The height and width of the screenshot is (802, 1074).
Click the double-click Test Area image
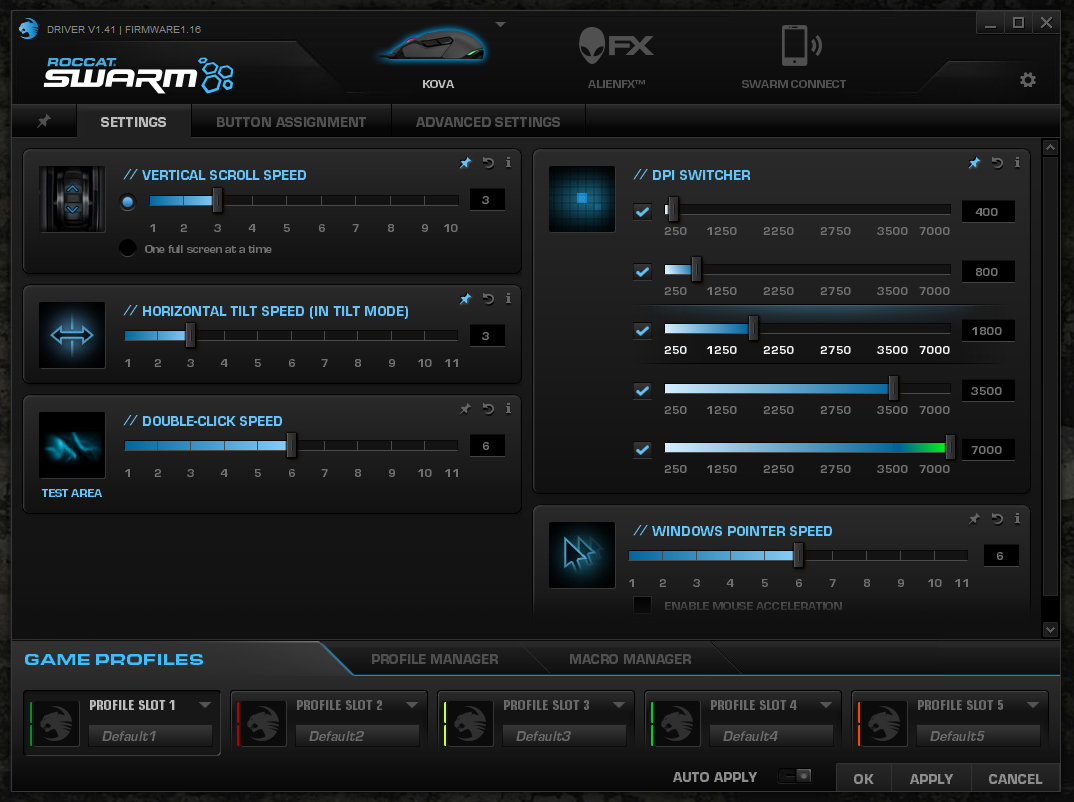pyautogui.click(x=72, y=445)
